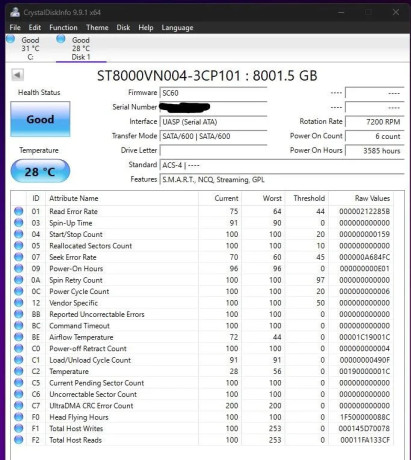Click the status icon for Power-On Hours row
The width and height of the screenshot is (411, 460).
point(19,268)
